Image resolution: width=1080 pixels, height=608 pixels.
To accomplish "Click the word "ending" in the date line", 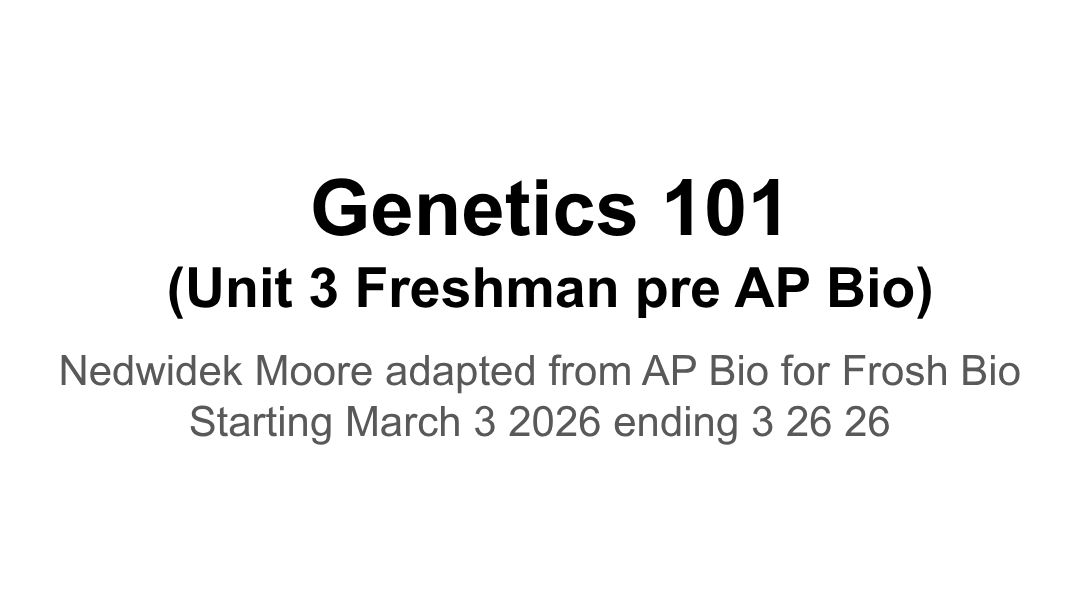I will pos(676,424).
